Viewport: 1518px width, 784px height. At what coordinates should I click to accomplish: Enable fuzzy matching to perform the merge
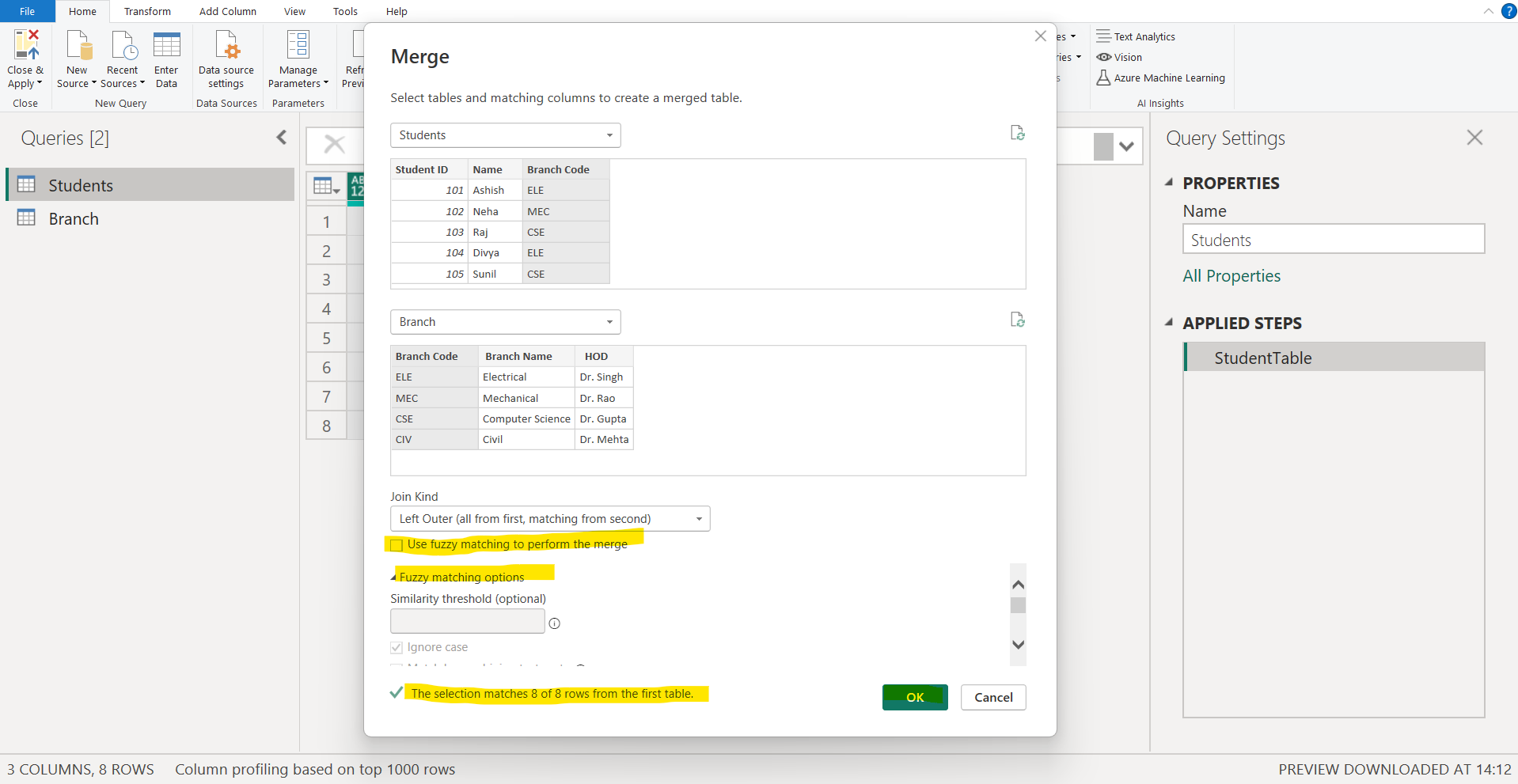pyautogui.click(x=396, y=543)
